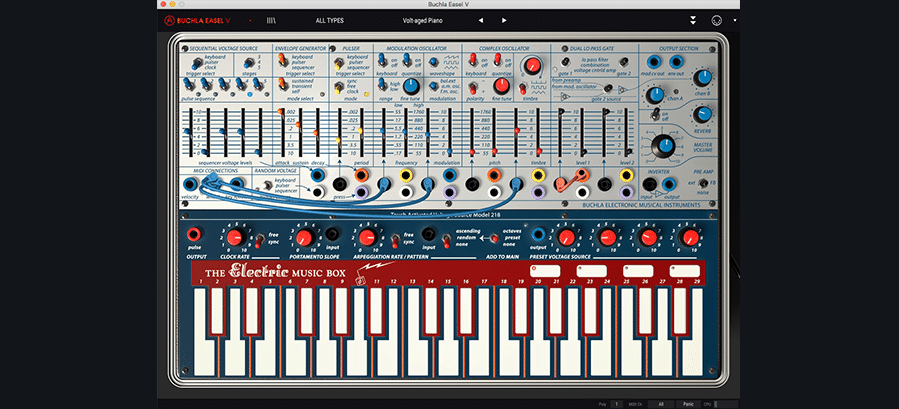
Task: Click the envelope decay slider
Action: click(316, 132)
